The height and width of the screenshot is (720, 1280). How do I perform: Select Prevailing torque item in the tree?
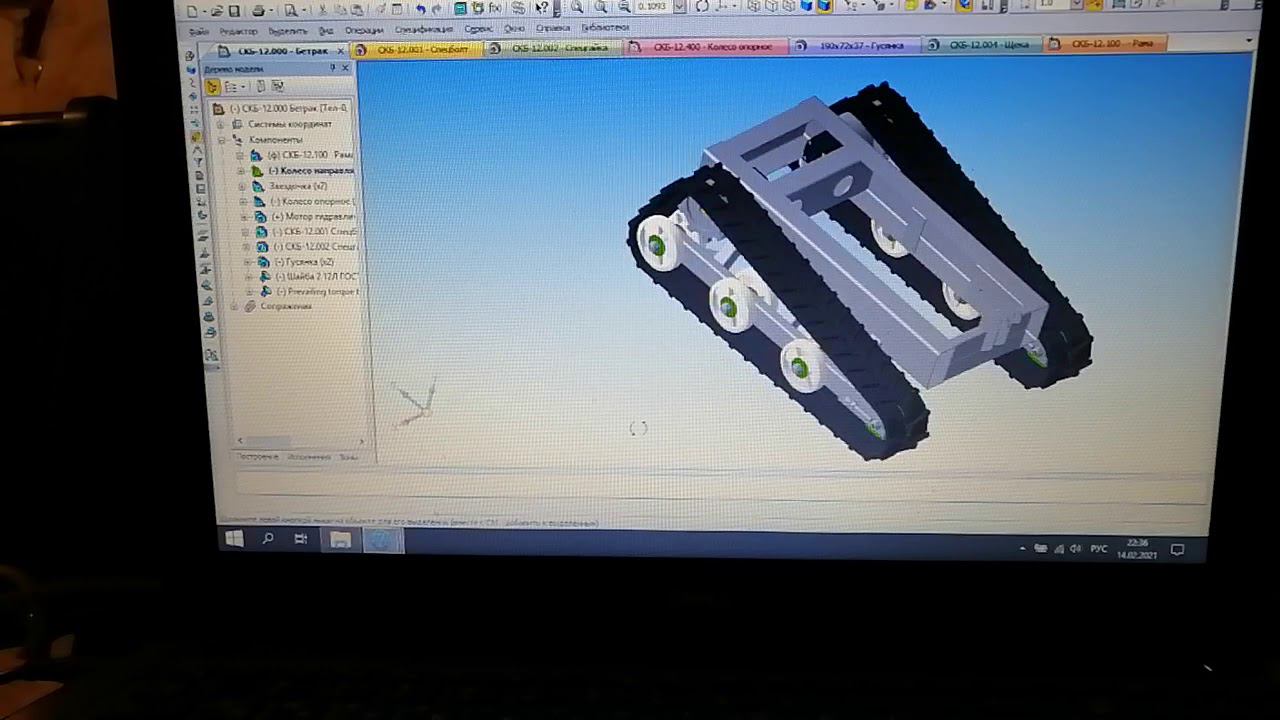pyautogui.click(x=317, y=292)
